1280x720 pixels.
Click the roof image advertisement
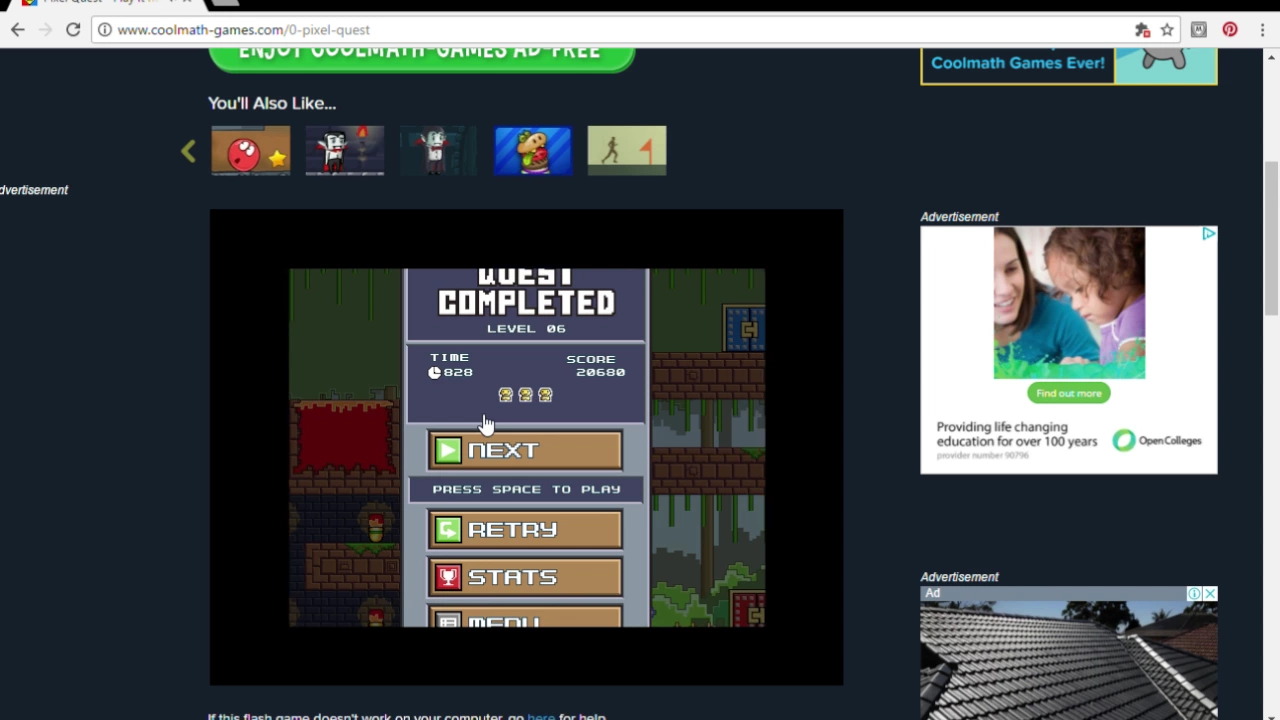tap(1068, 660)
